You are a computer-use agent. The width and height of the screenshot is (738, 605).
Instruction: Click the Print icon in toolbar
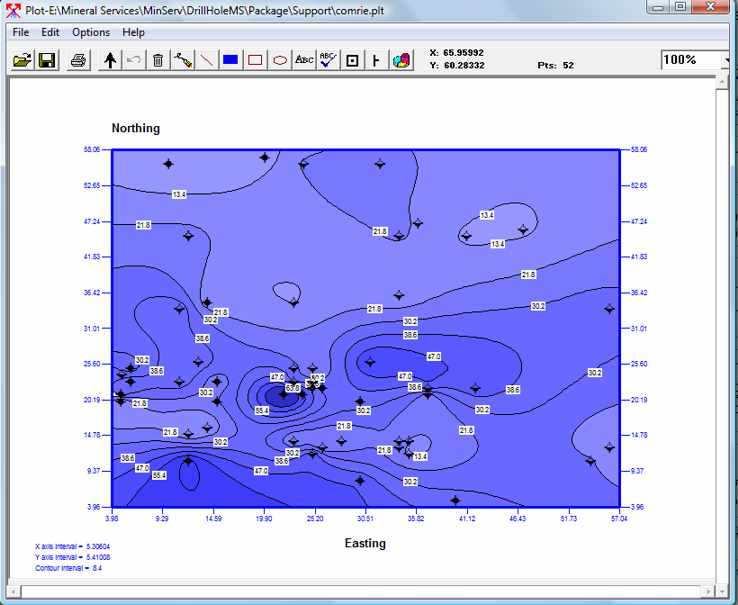[x=78, y=60]
